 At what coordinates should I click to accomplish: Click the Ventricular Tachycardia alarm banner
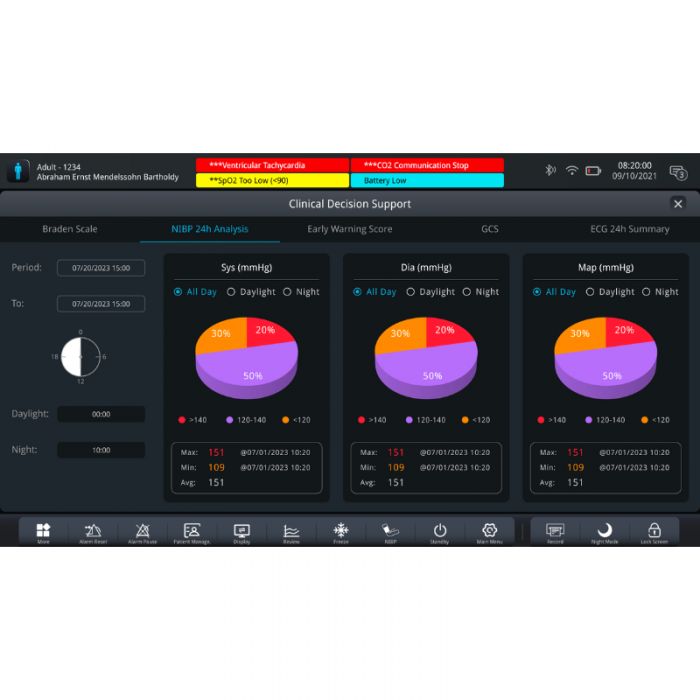[271, 165]
